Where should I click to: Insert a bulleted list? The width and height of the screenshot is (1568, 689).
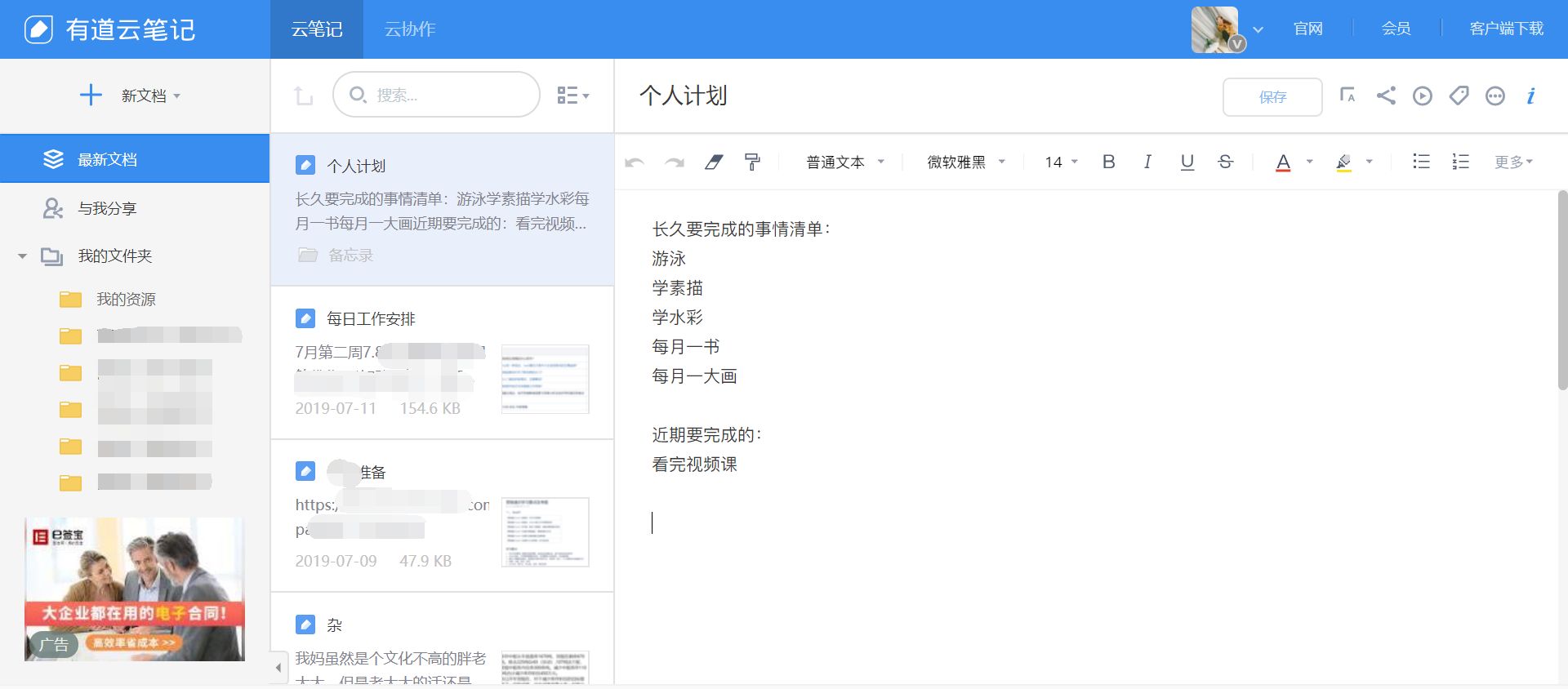tap(1421, 162)
